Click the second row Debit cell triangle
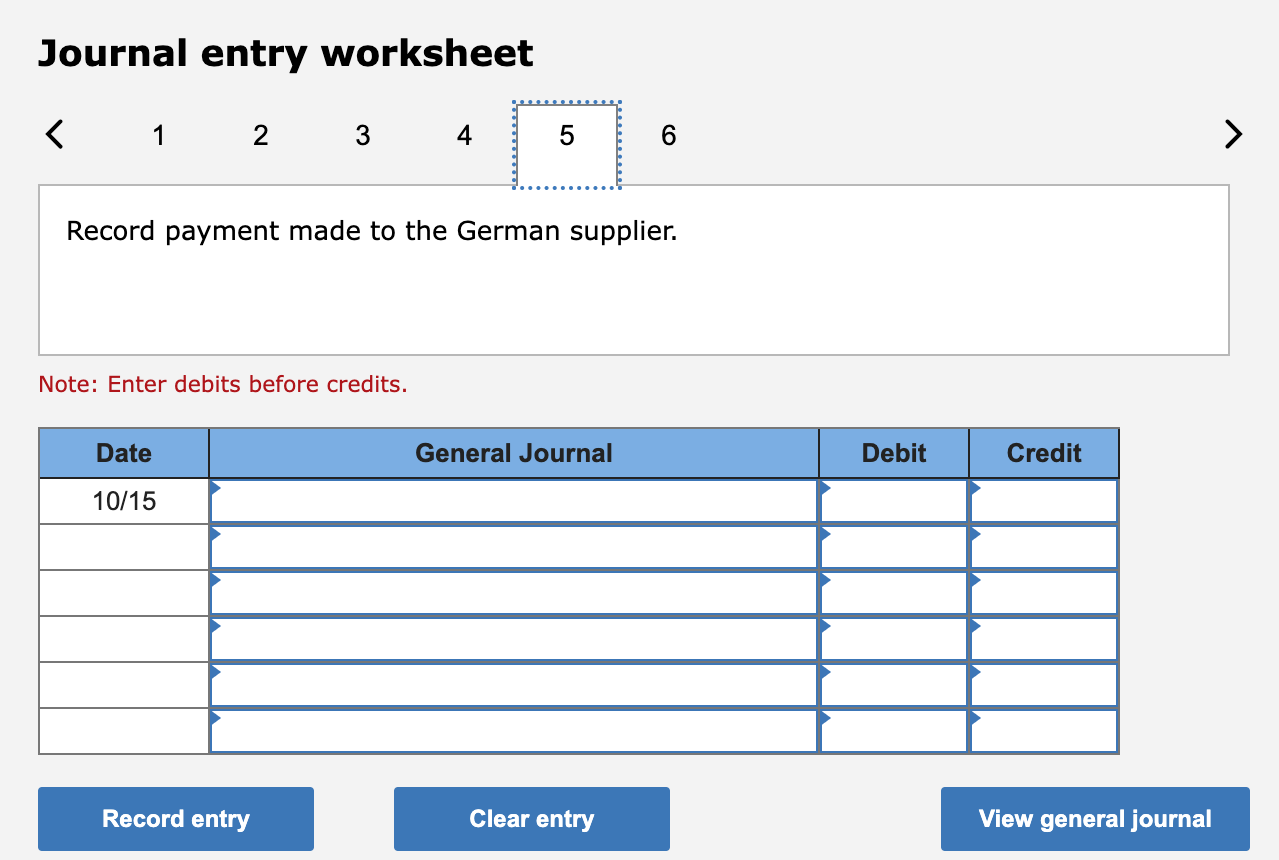1279x860 pixels. (825, 533)
